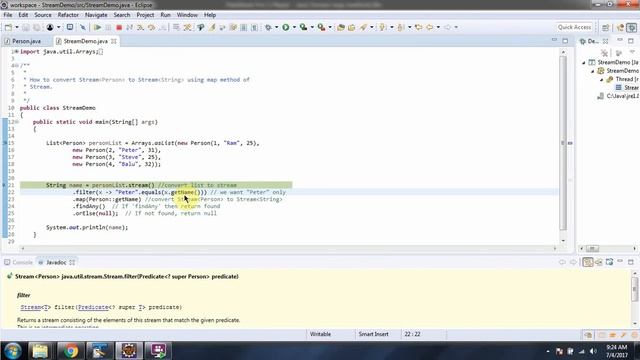Switch to the Debug perspective icon

631,27
